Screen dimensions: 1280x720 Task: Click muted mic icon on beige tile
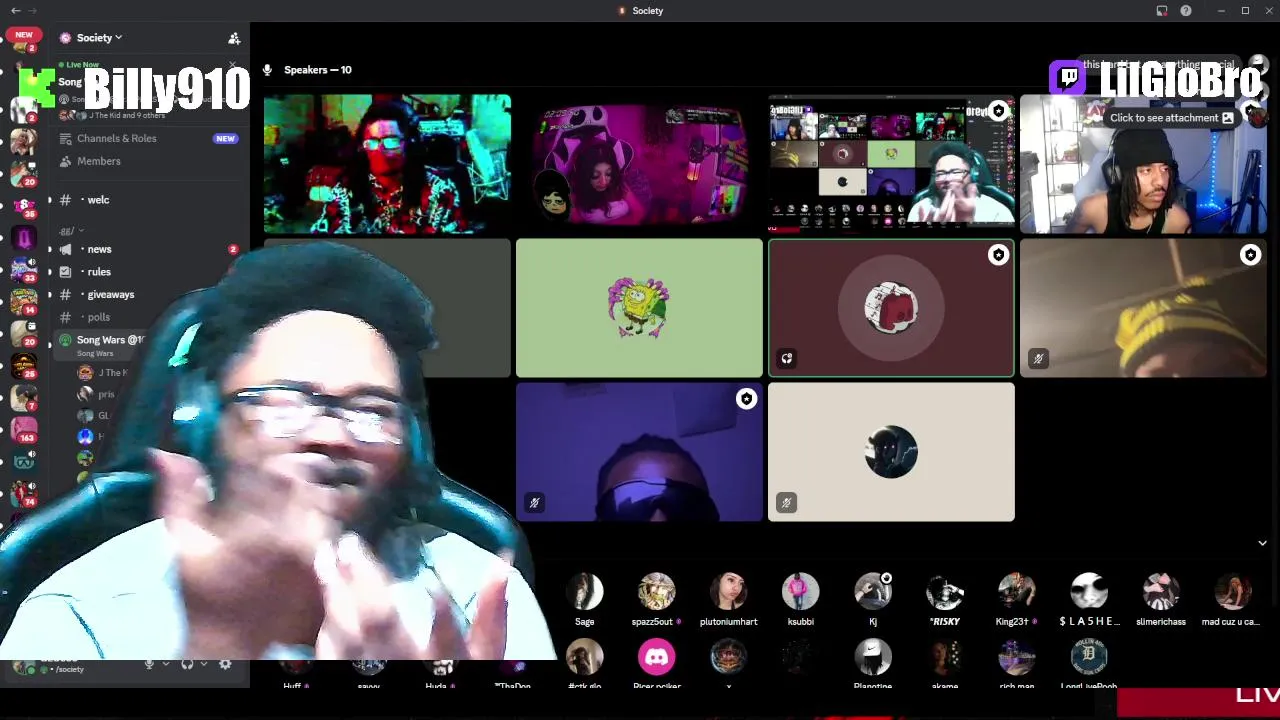coord(786,502)
